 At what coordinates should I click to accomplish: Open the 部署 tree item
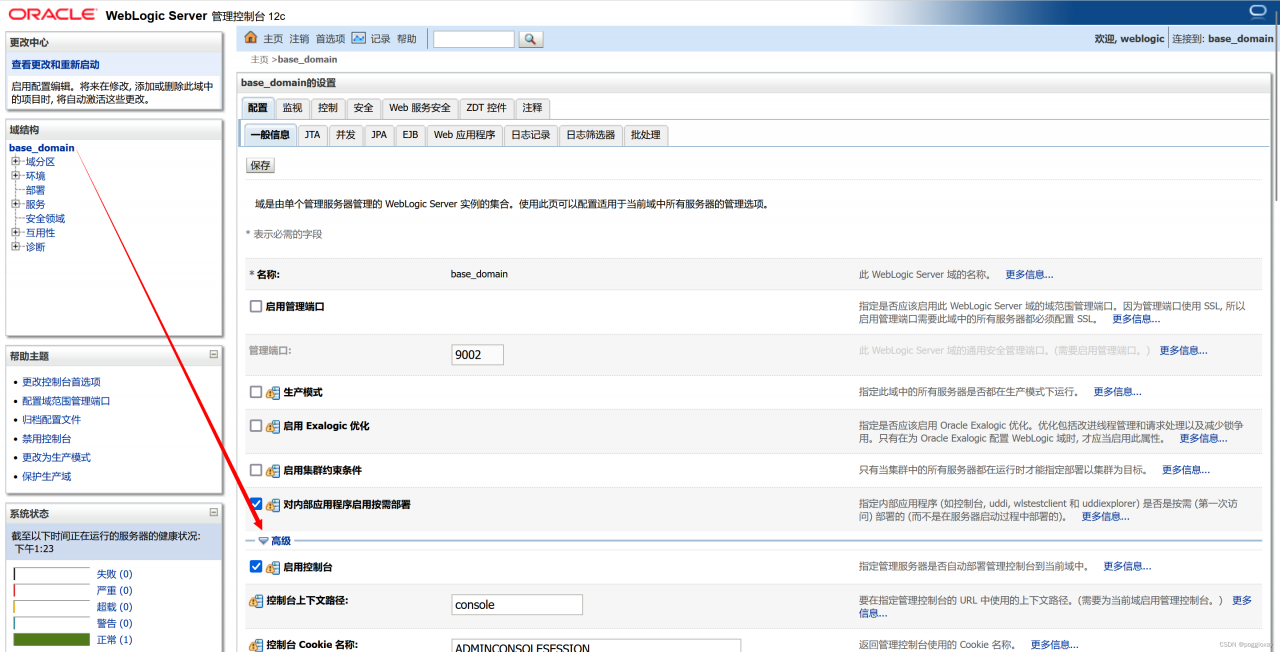click(x=35, y=190)
